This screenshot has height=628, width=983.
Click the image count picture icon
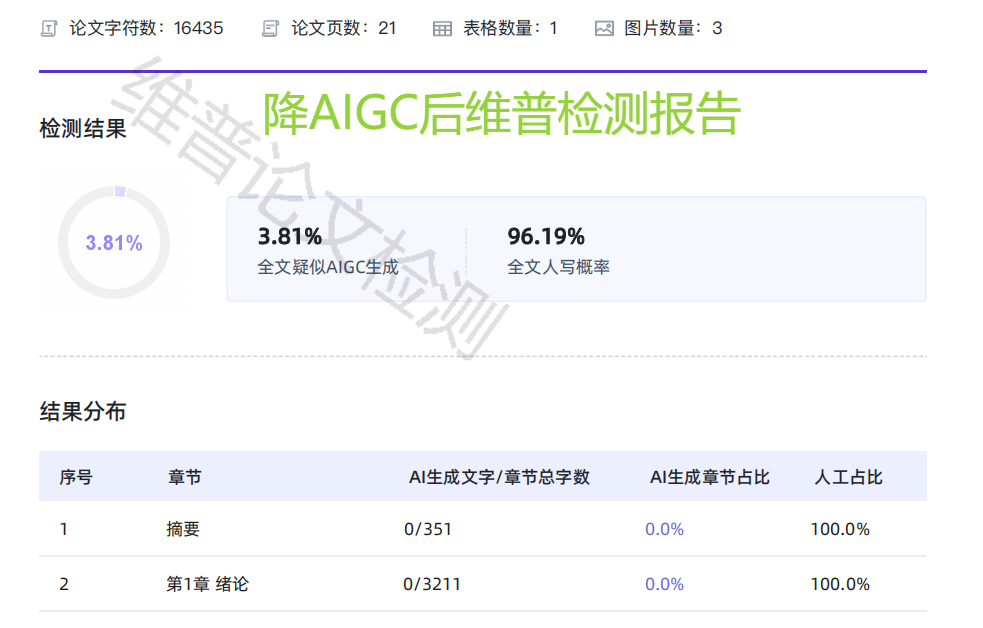604,29
